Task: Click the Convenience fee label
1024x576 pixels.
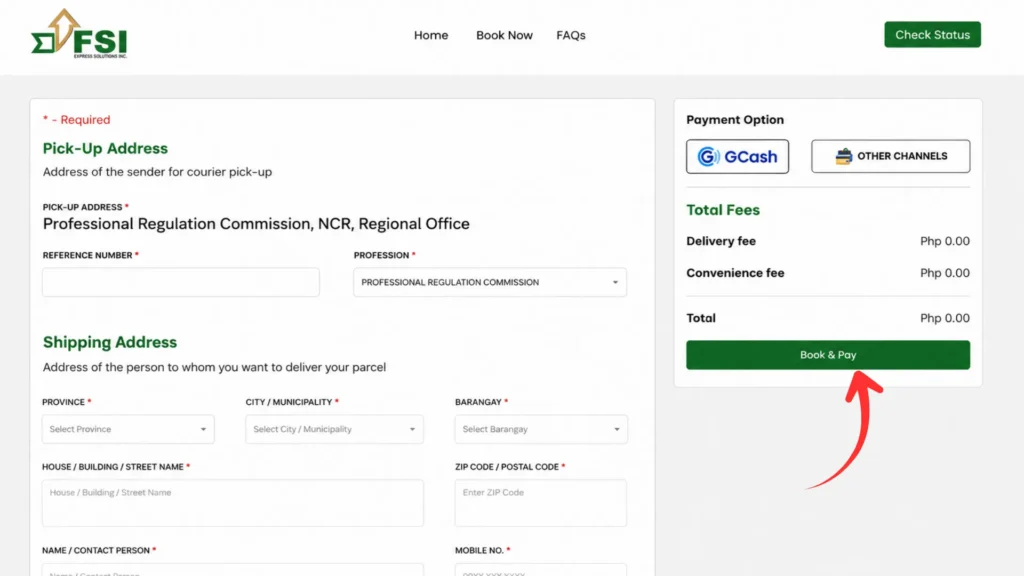Action: coord(735,273)
